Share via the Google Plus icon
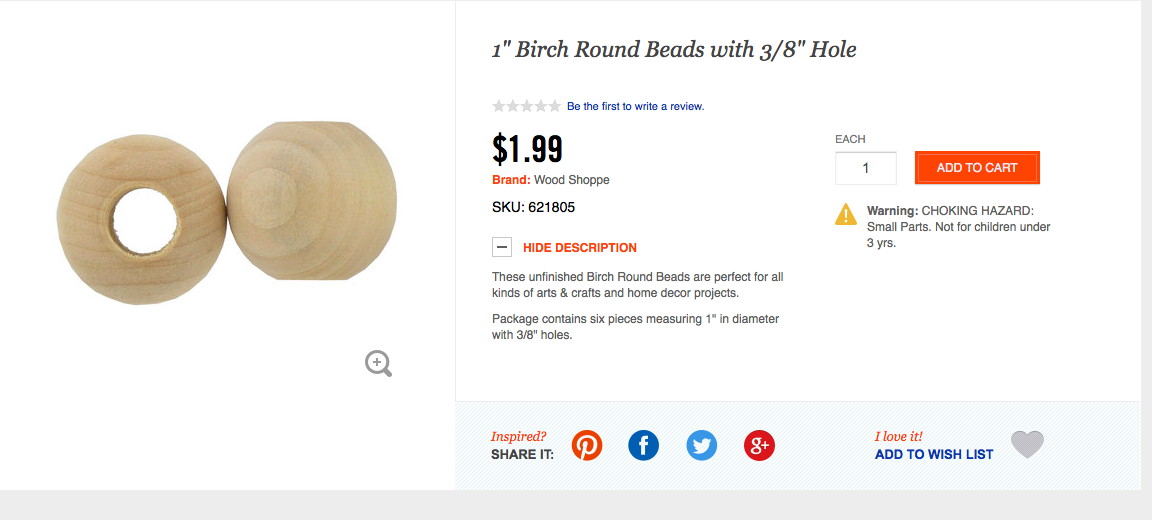The width and height of the screenshot is (1152, 520). [x=759, y=445]
